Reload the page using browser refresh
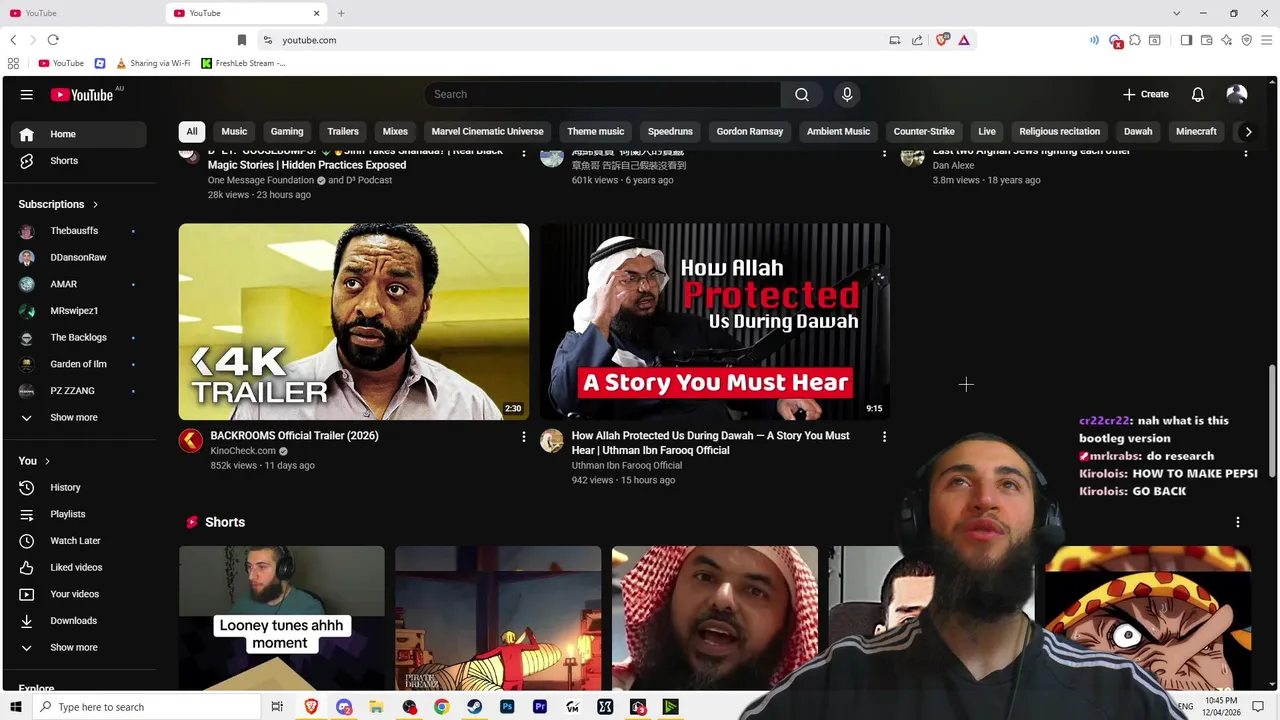Screen dimensions: 1280x720 coord(53,40)
